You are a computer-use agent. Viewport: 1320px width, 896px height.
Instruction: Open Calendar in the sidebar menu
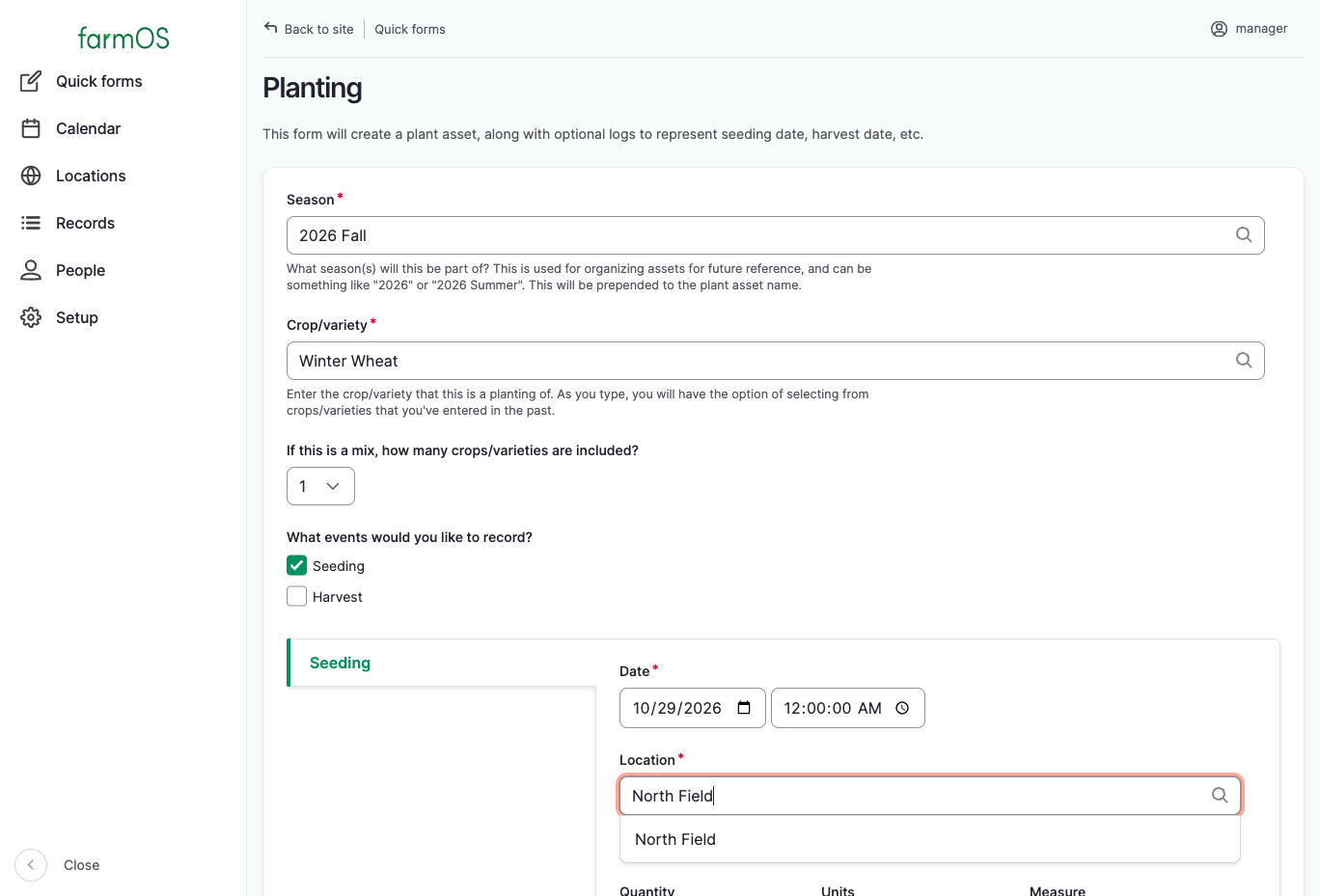[x=88, y=128]
